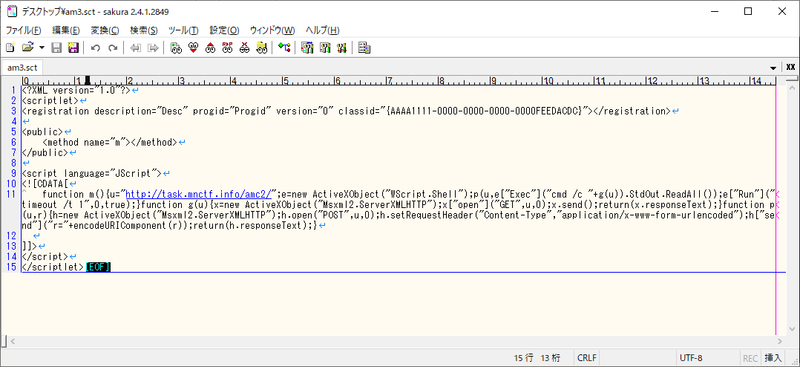Open the ツール(T) menu
Screen dimensions: 800x367
183,30
